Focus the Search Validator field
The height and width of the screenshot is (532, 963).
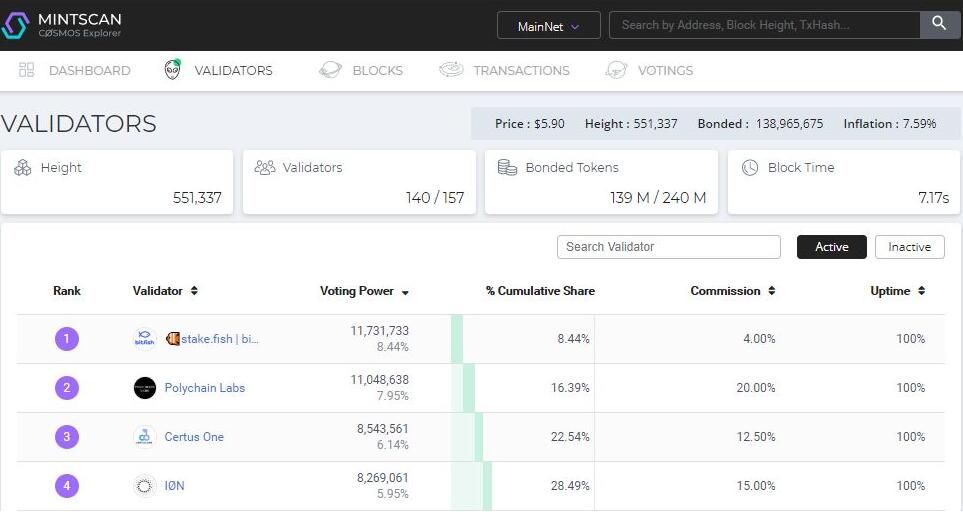(669, 247)
